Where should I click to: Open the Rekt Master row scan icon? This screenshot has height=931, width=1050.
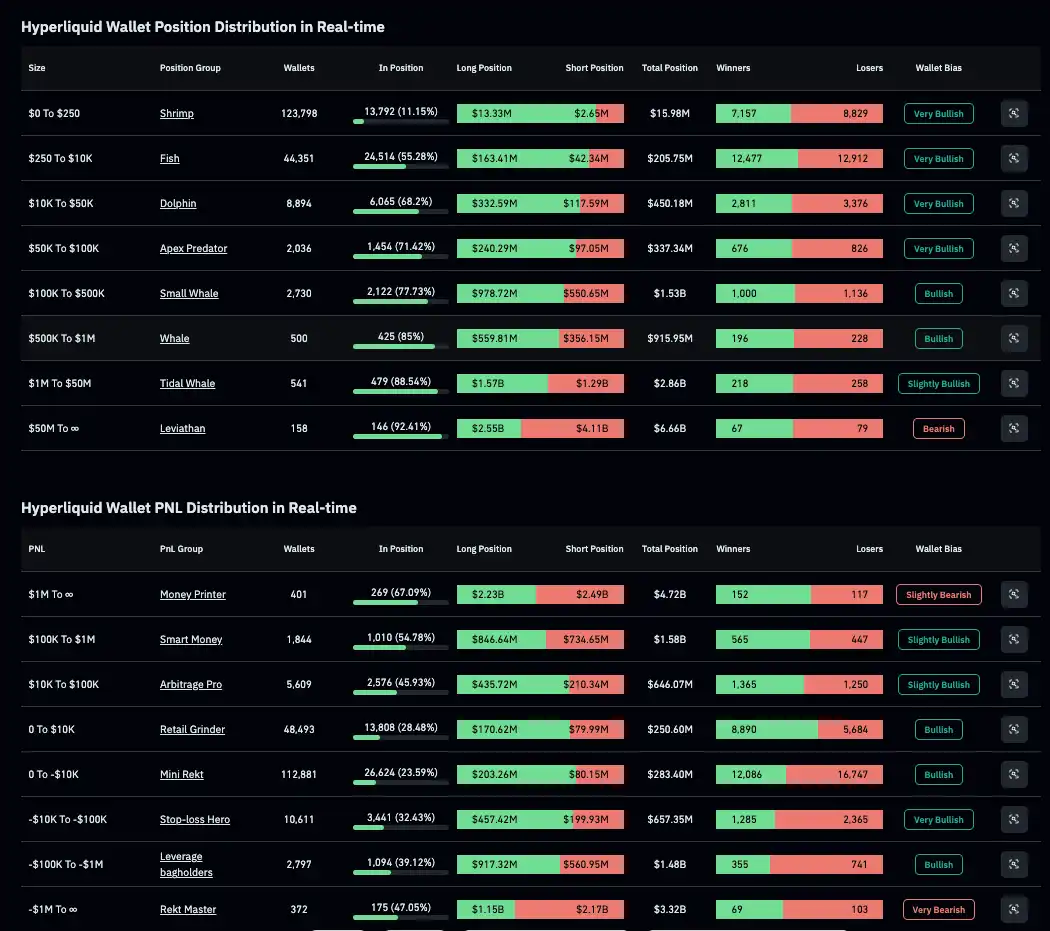(1014, 909)
